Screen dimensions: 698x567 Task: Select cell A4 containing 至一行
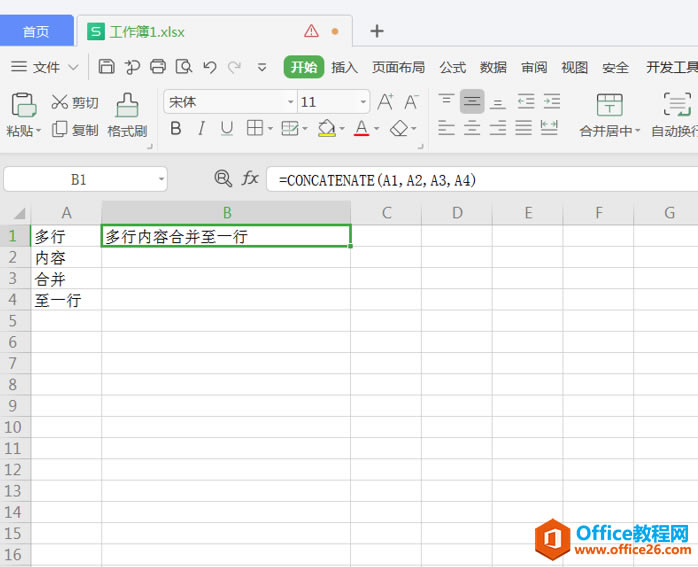pyautogui.click(x=66, y=300)
